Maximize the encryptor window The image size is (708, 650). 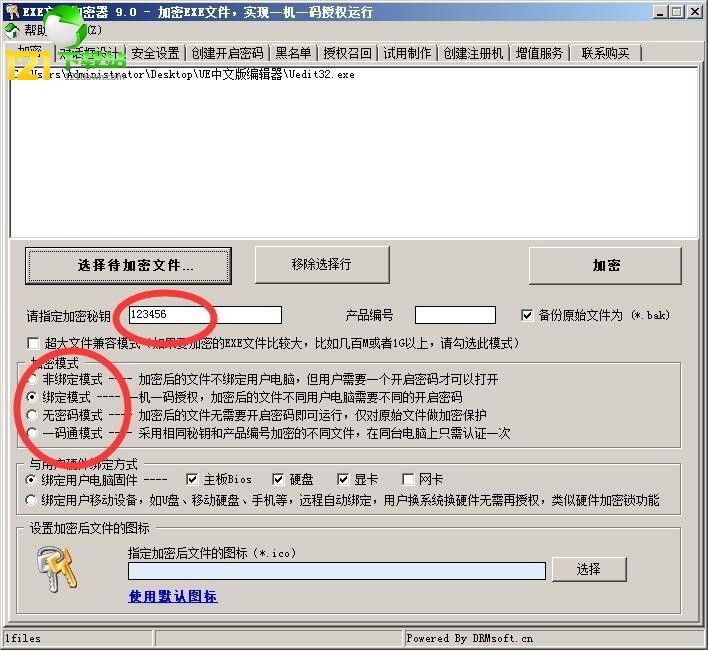677,12
